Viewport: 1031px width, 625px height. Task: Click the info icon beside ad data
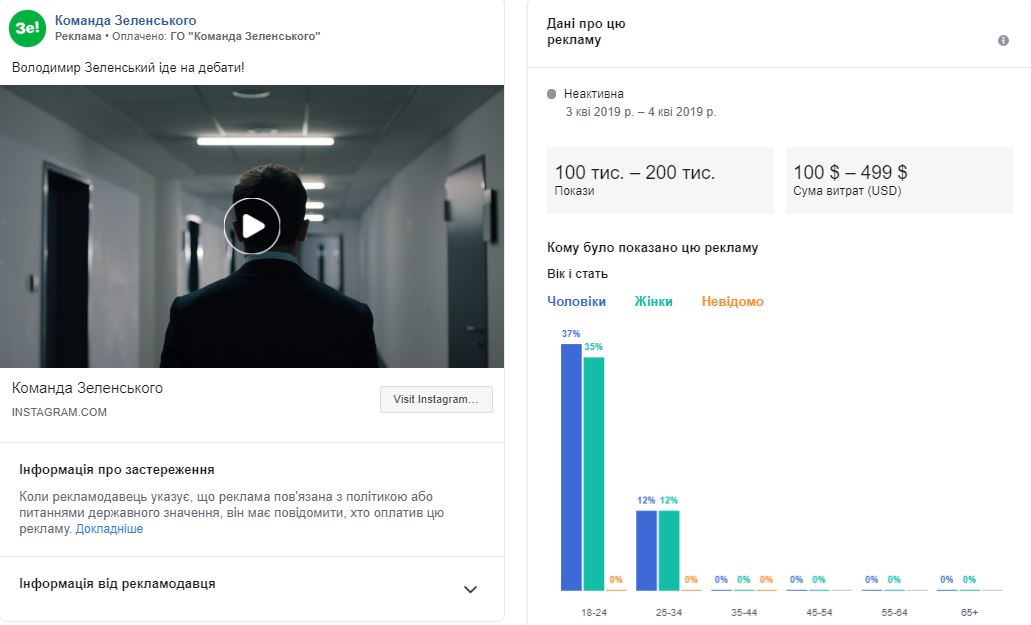pyautogui.click(x=1003, y=41)
